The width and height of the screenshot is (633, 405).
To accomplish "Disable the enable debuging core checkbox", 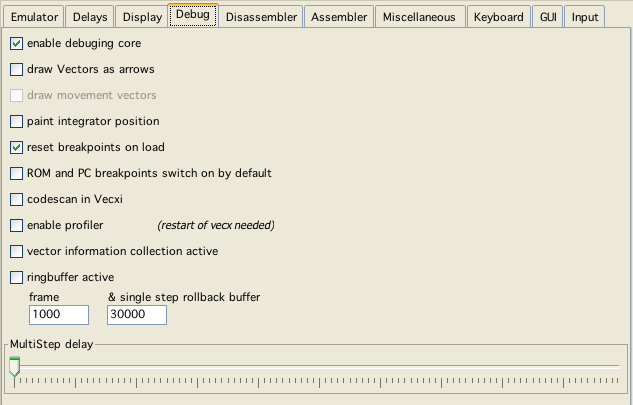I will pyautogui.click(x=16, y=44).
